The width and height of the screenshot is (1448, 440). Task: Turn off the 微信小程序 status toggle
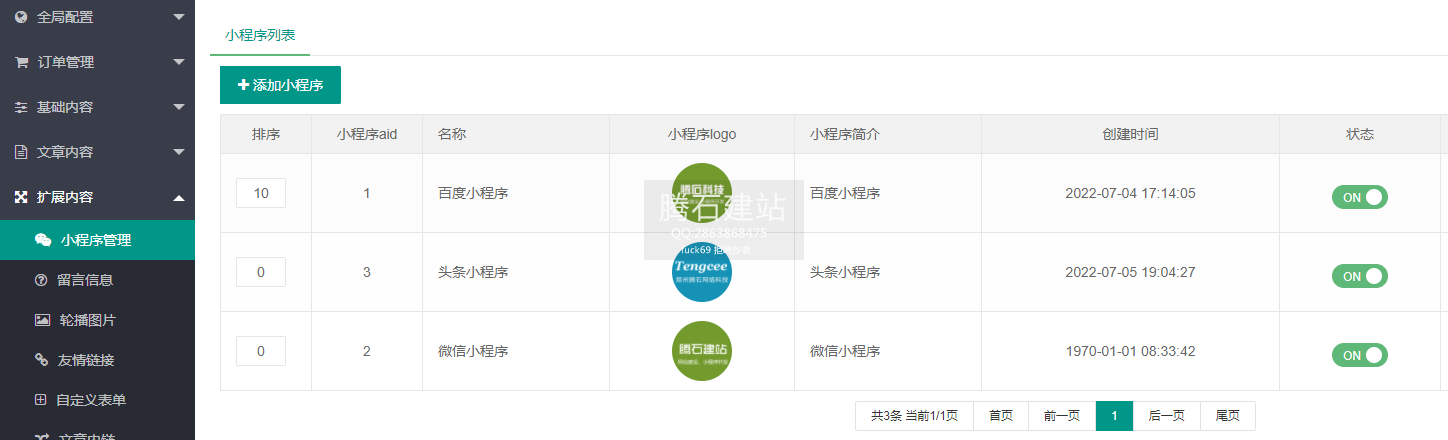(1359, 355)
